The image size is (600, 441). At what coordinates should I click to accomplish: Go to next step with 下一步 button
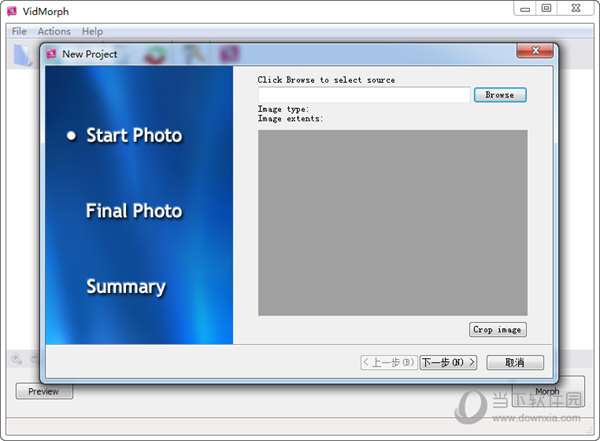(x=448, y=362)
